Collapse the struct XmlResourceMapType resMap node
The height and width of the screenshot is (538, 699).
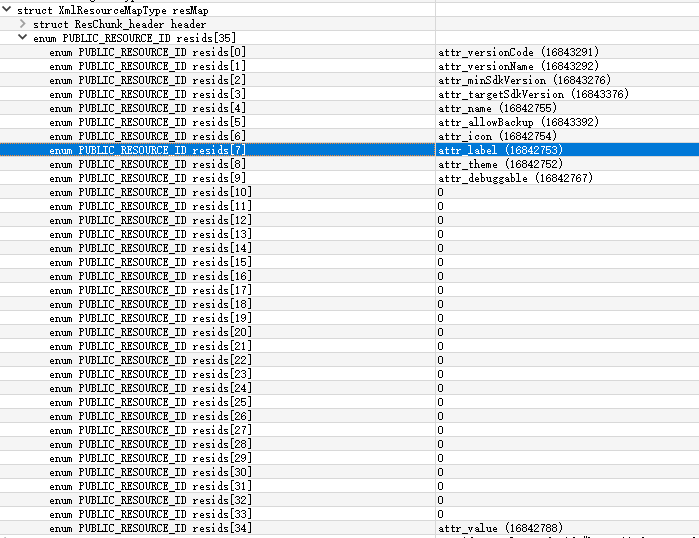click(7, 9)
